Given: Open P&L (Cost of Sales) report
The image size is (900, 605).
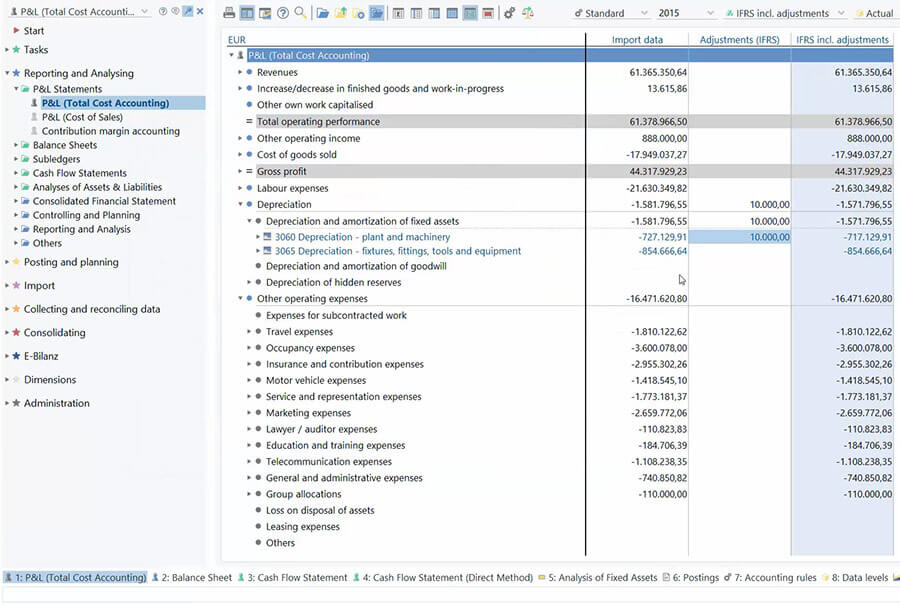Looking at the screenshot, I should (82, 117).
